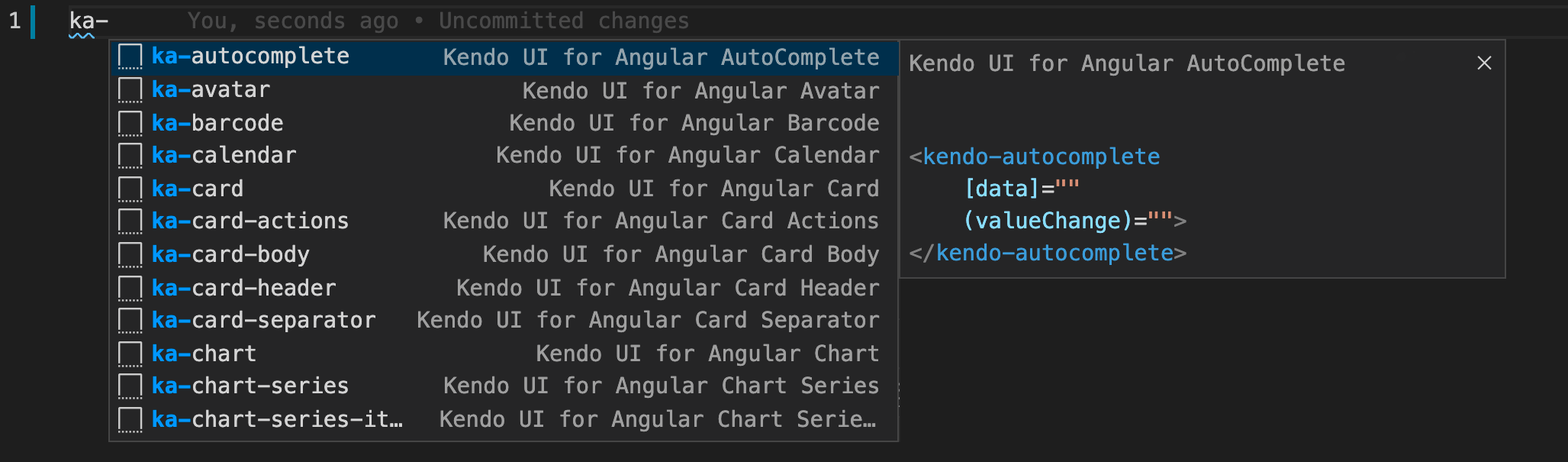Choose the ka-avatar suggestion
The height and width of the screenshot is (462, 1568).
[211, 89]
